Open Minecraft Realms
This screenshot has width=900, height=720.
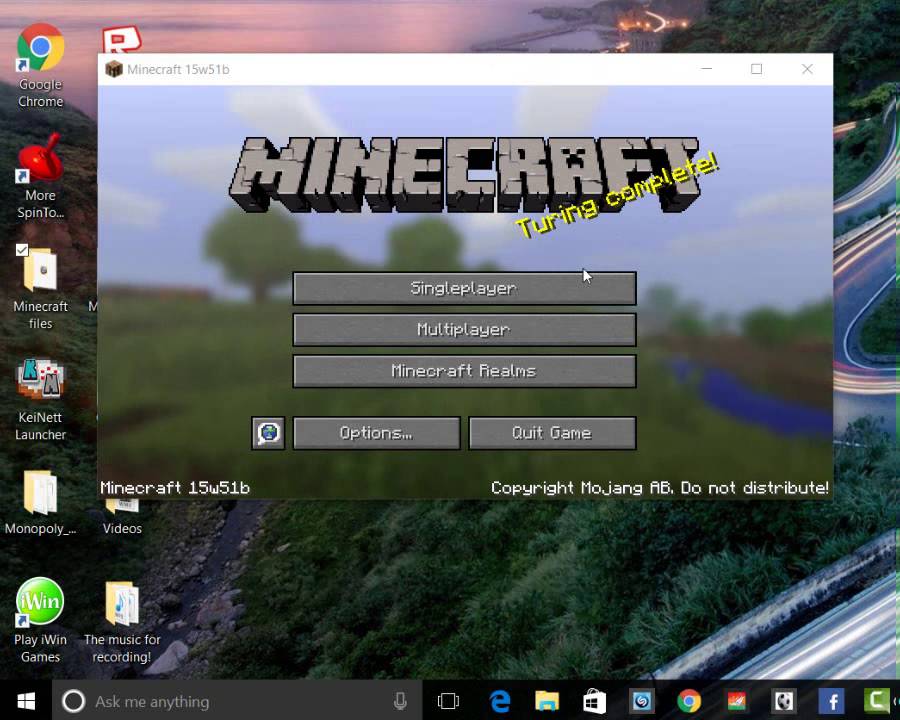click(464, 371)
